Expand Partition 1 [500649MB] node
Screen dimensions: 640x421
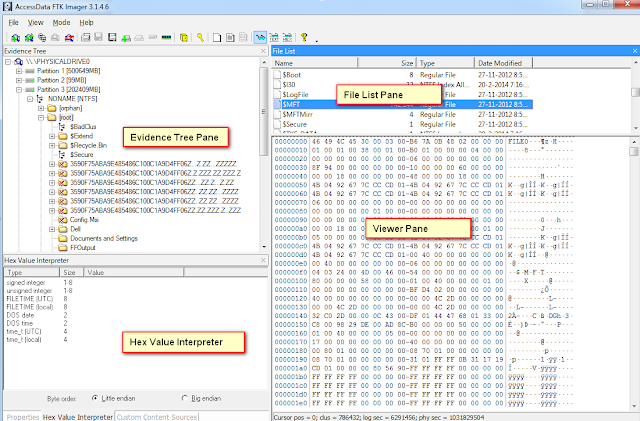[19, 71]
